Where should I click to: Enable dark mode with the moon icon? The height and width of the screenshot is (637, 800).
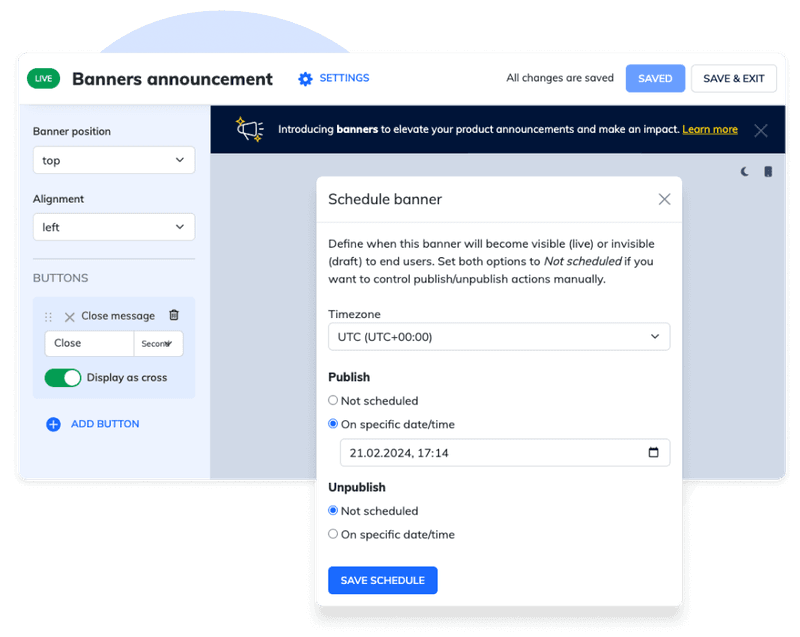tap(744, 171)
